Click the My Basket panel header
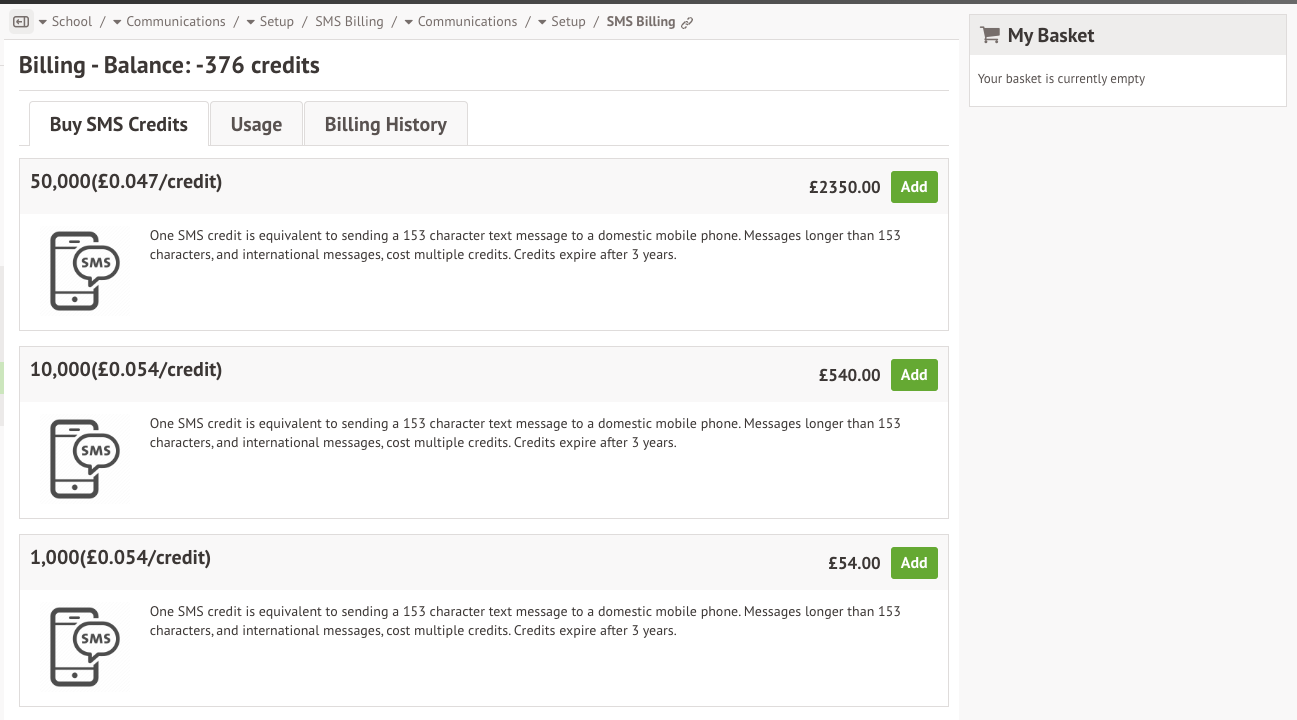The height and width of the screenshot is (720, 1297). click(1127, 35)
